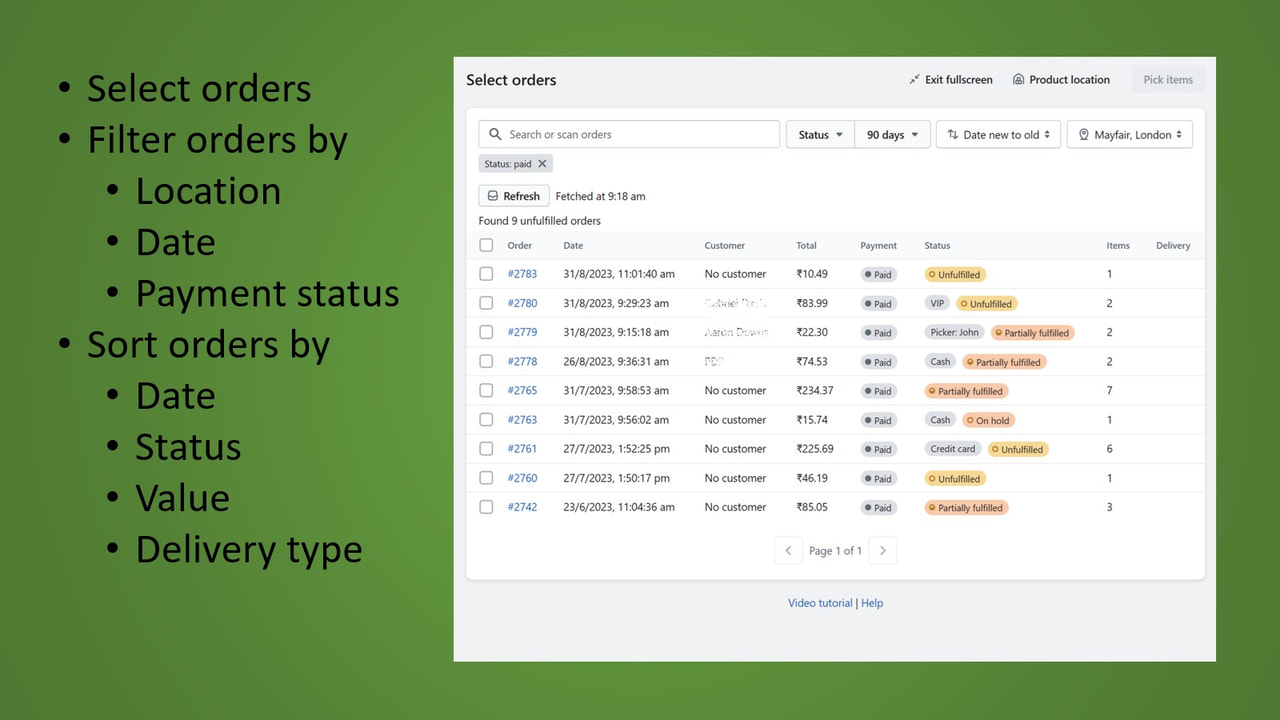Screen dimensions: 1280x720
Task: Select the checkbox for order #2780
Action: coord(486,302)
